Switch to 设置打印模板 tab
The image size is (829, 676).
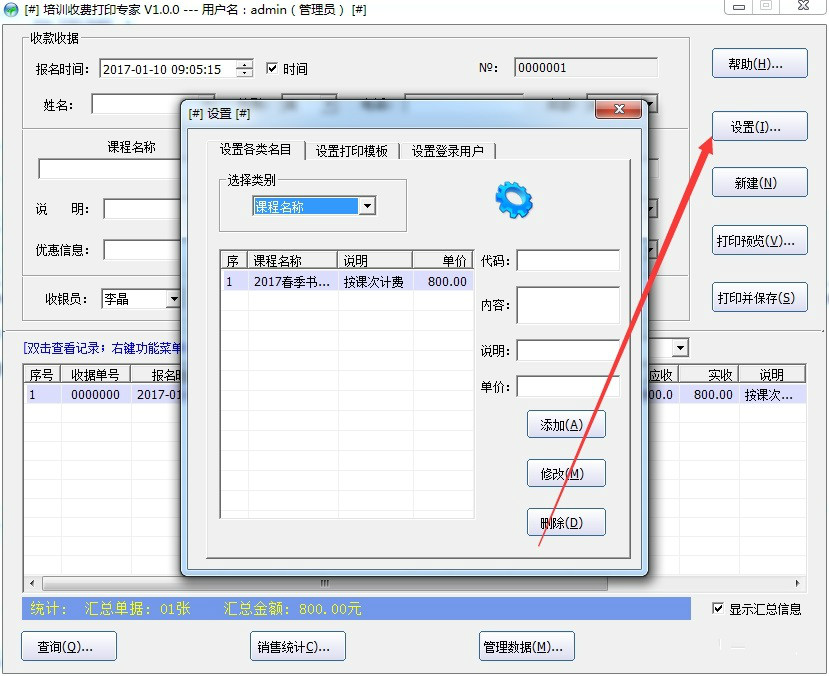[x=352, y=151]
